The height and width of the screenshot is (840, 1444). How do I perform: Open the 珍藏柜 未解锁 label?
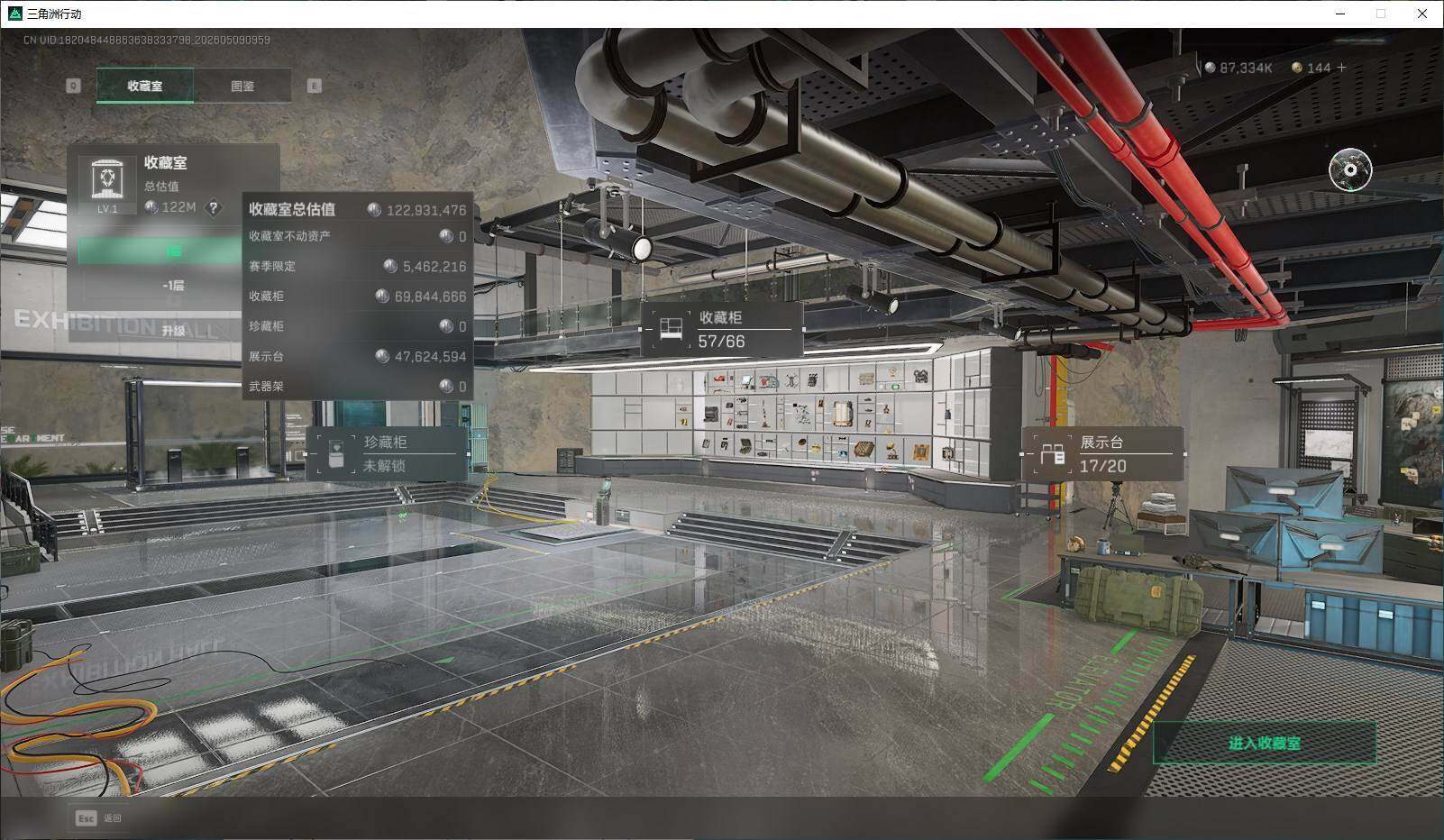[386, 453]
